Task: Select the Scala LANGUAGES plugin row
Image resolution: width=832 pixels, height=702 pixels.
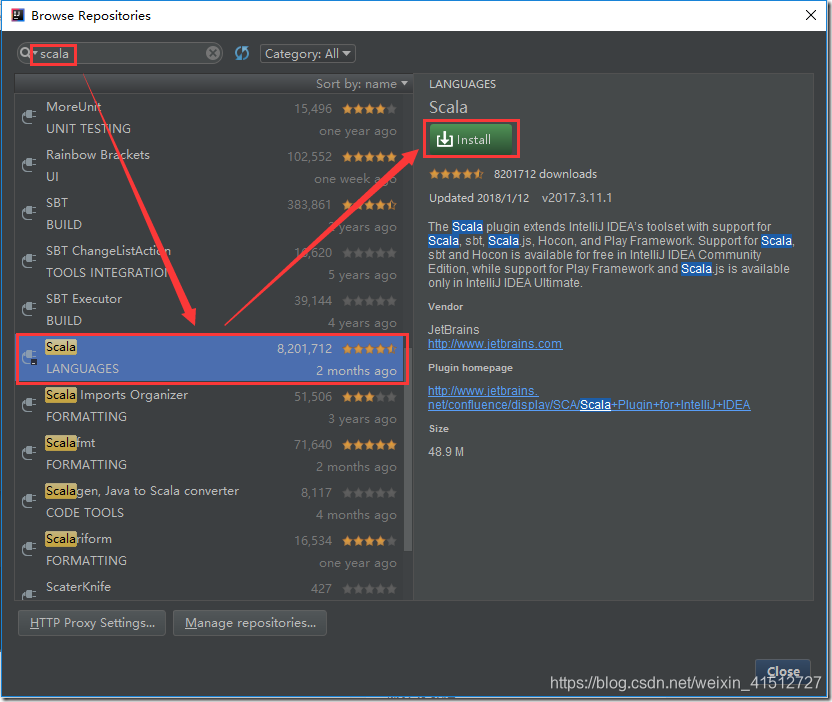Action: [x=211, y=358]
